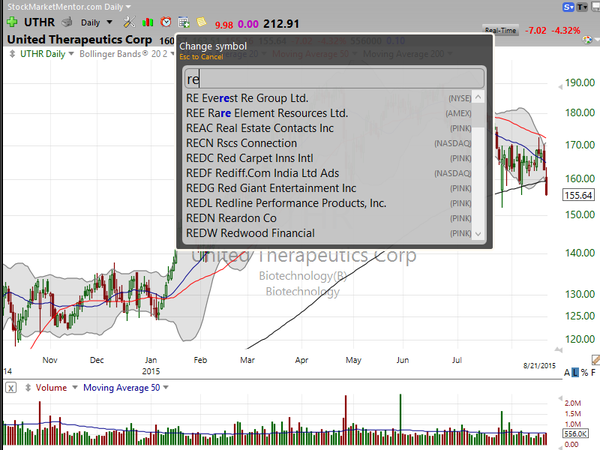This screenshot has width=600, height=450.
Task: Select REDF Rediff.Com India Ltd Ads
Action: coord(329,173)
